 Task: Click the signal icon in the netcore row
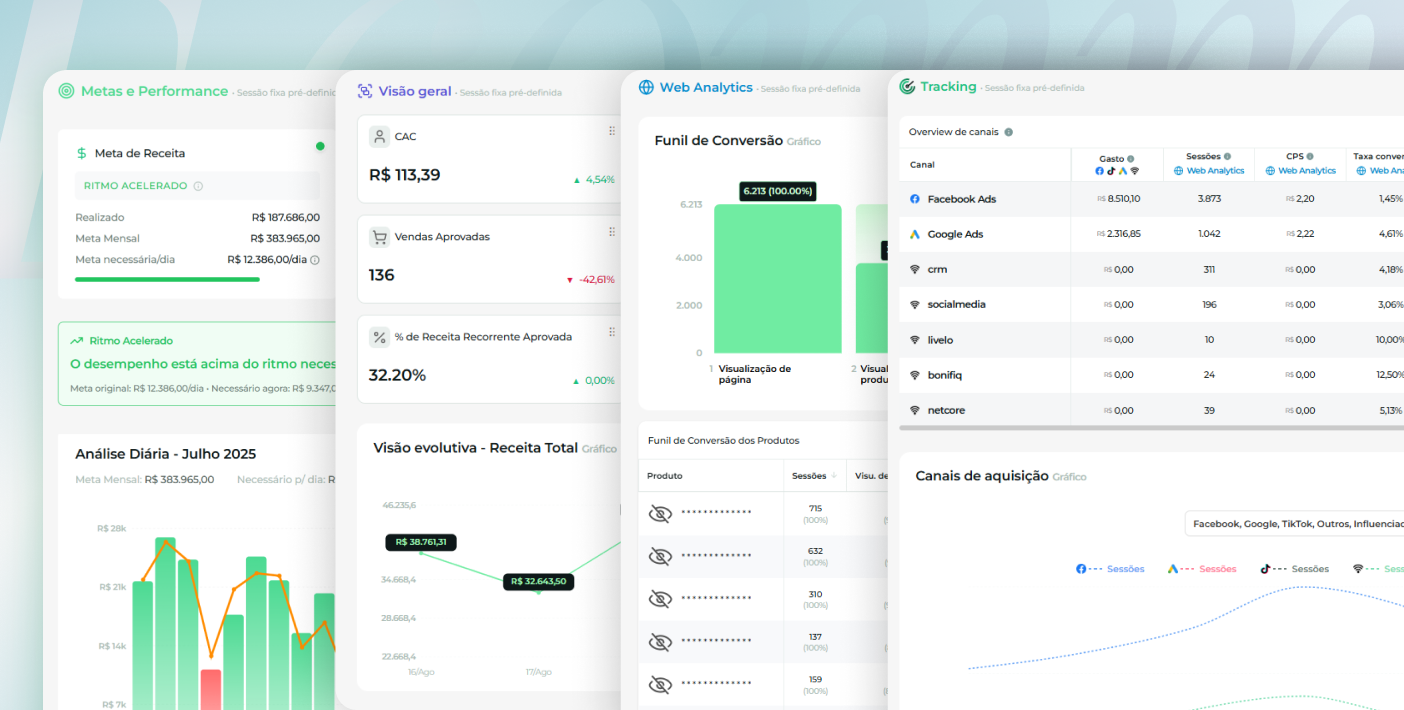tap(914, 411)
